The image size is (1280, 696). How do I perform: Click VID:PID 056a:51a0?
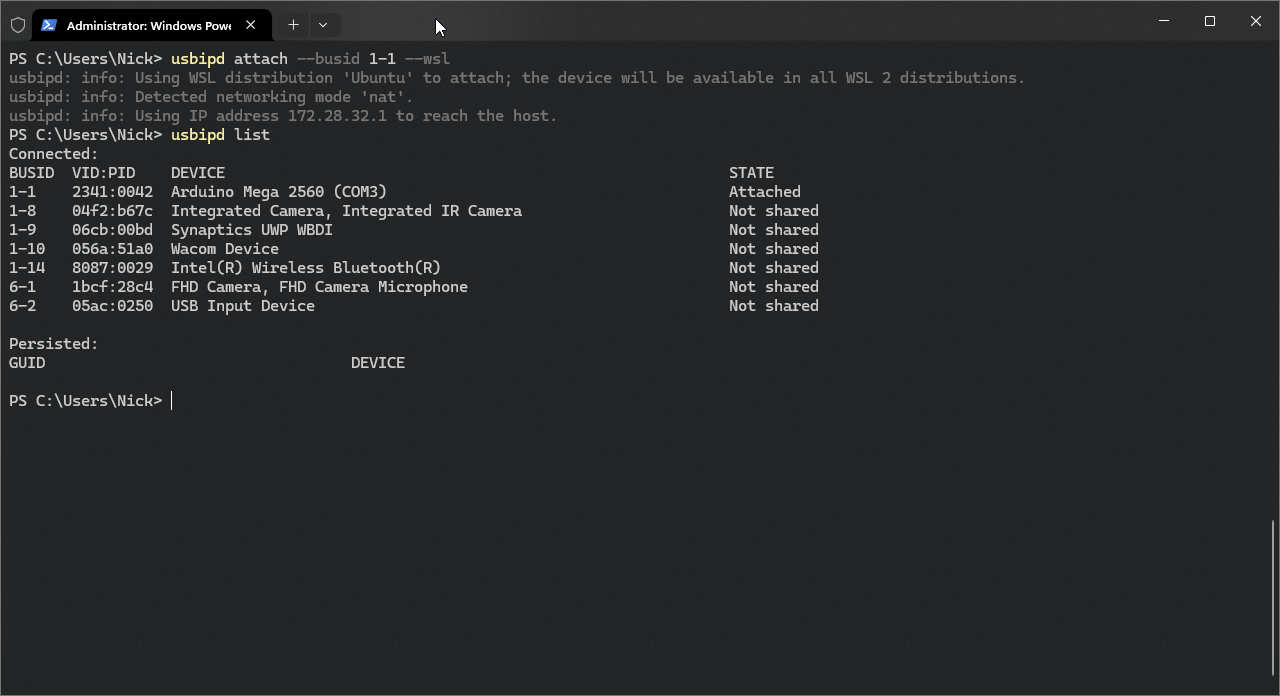[112, 249]
